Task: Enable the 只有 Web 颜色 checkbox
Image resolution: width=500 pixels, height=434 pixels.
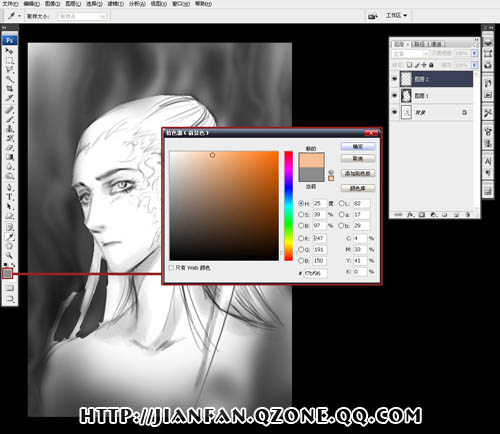Action: pos(171,268)
